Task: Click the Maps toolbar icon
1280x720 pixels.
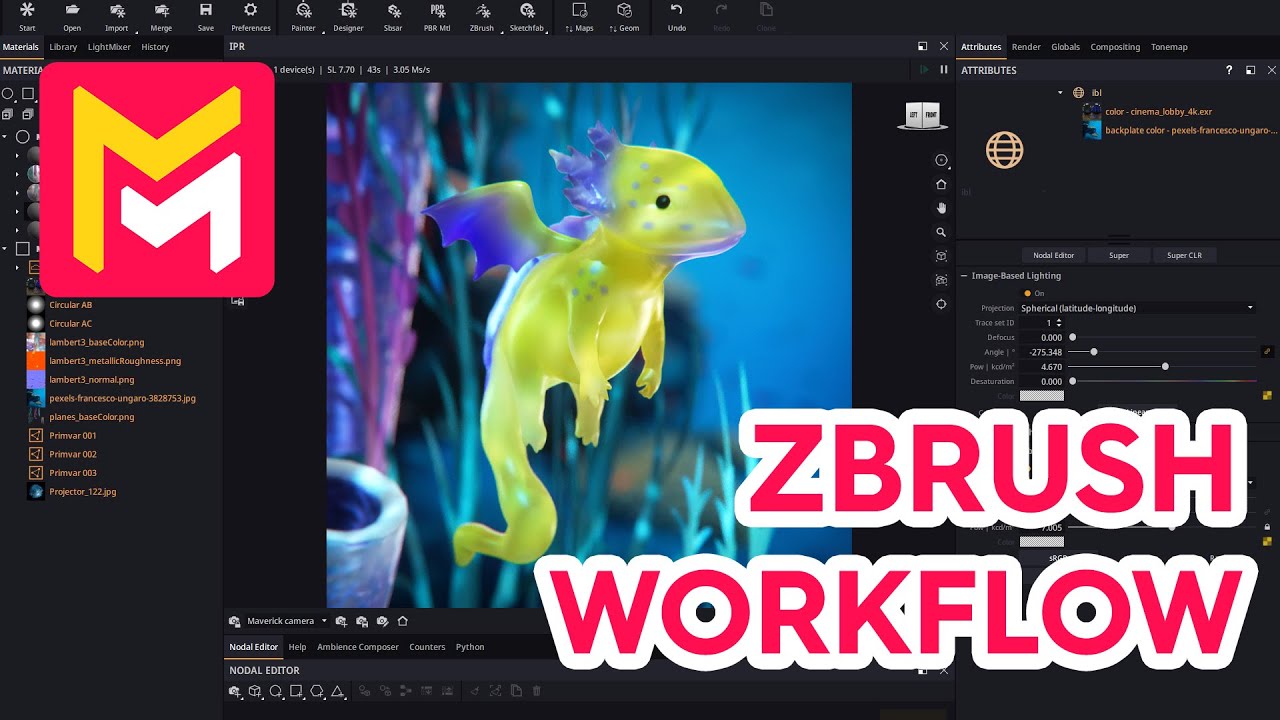Action: (579, 10)
